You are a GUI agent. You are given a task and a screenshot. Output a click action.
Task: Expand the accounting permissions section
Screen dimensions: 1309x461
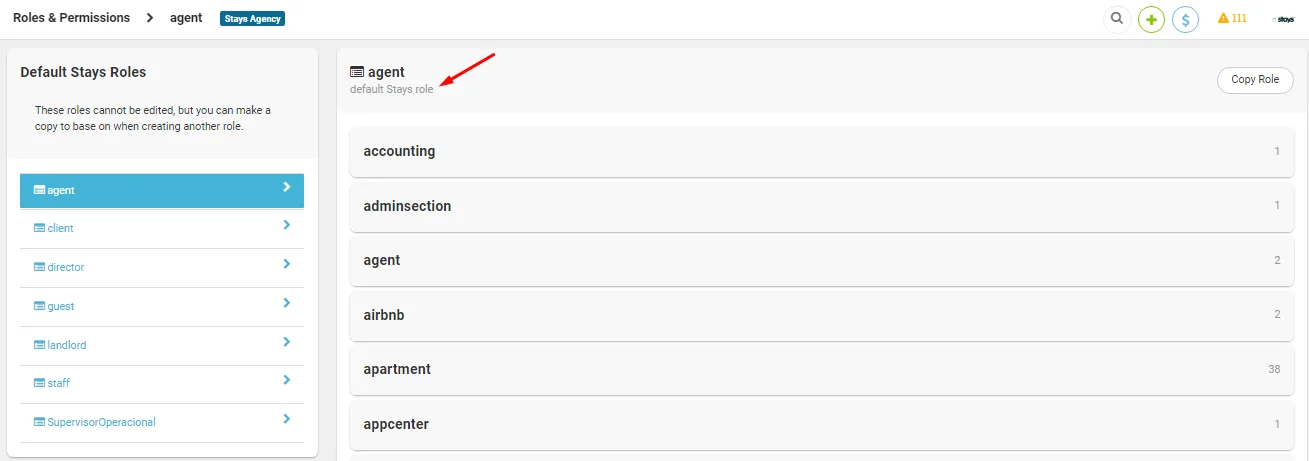click(821, 151)
